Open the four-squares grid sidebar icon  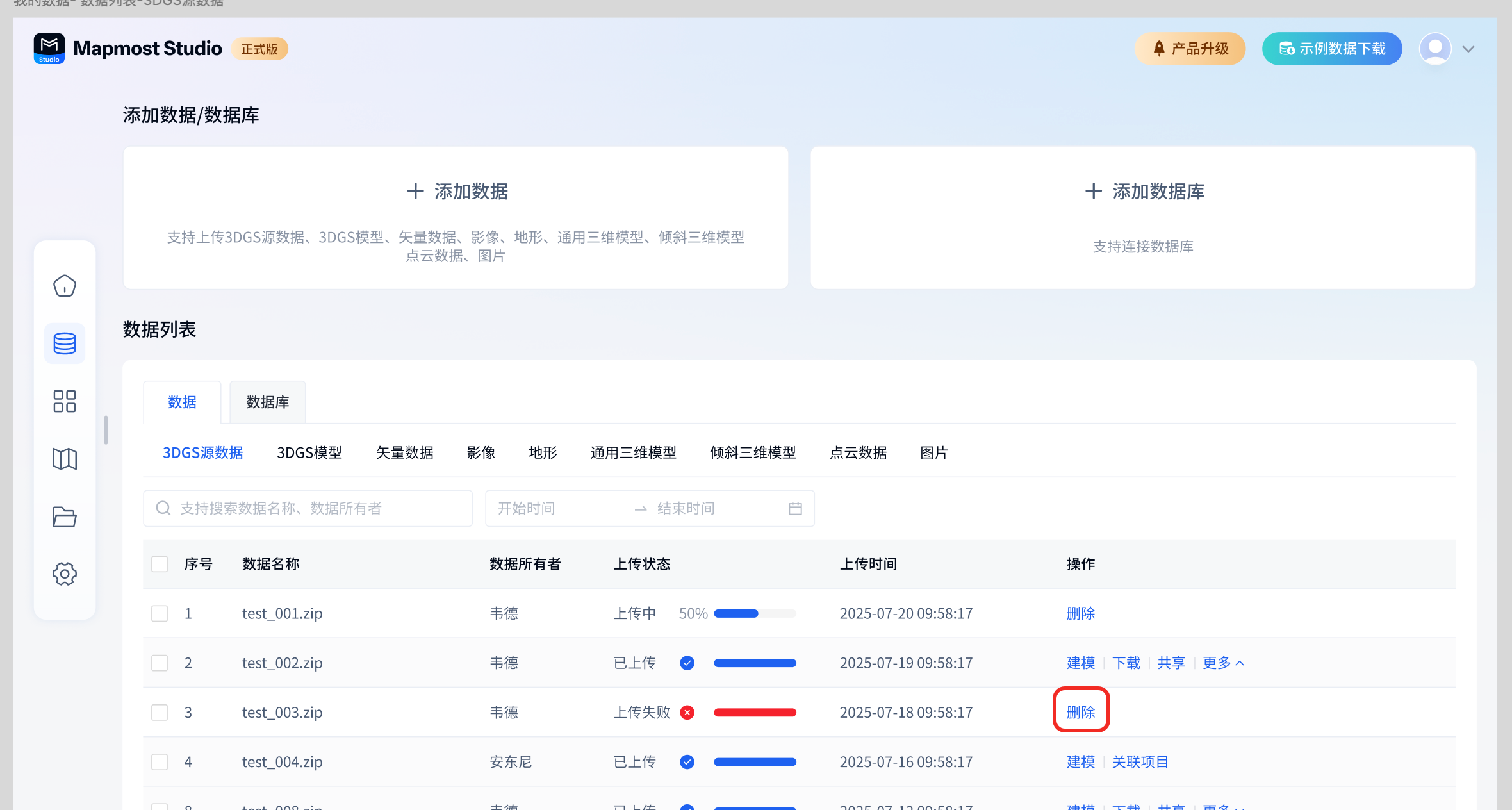64,401
